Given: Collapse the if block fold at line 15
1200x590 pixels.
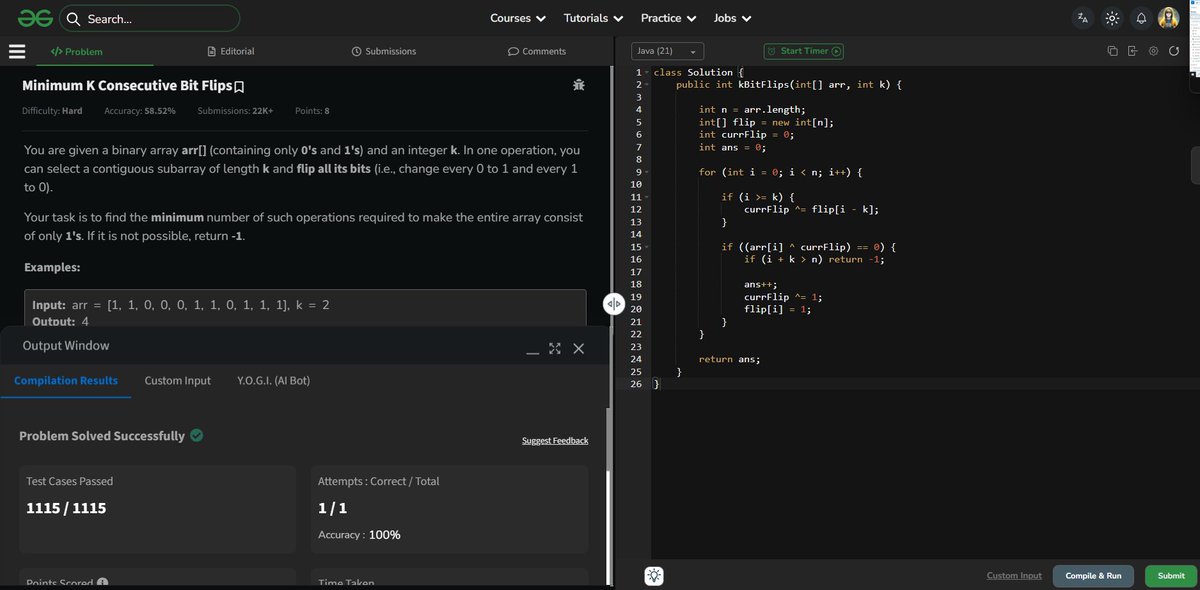Looking at the screenshot, I should tap(647, 247).
